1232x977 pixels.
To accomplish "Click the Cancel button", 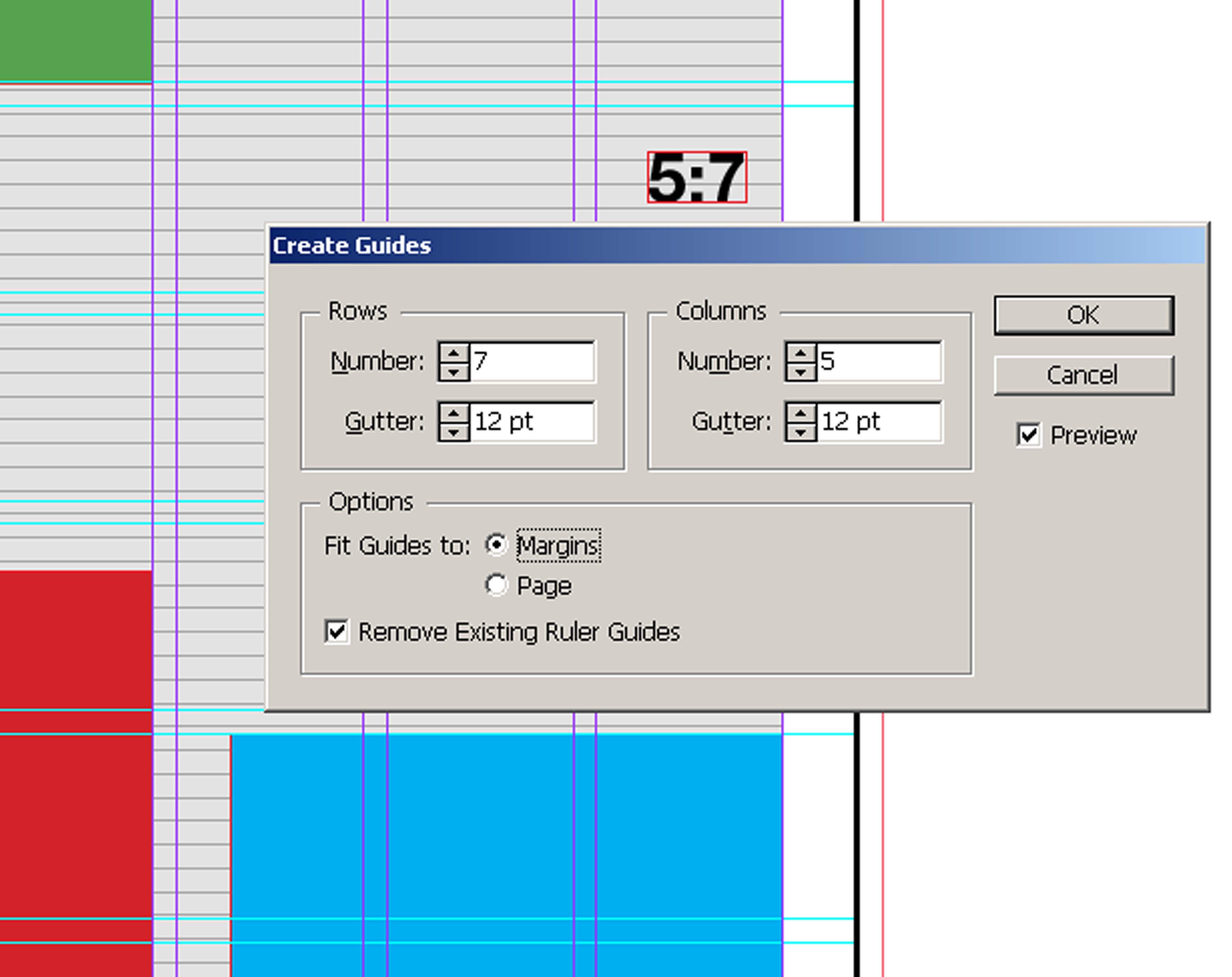I will tap(1083, 376).
